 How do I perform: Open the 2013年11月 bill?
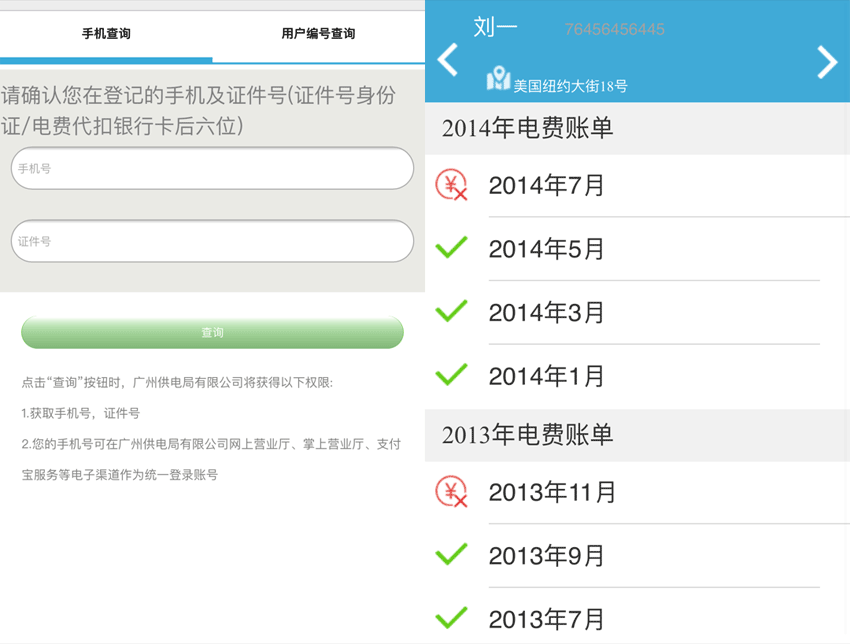pos(552,493)
